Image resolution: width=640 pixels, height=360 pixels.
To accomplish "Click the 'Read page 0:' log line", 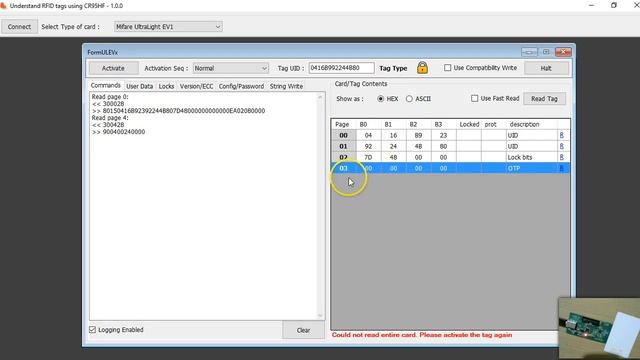I will (x=110, y=97).
